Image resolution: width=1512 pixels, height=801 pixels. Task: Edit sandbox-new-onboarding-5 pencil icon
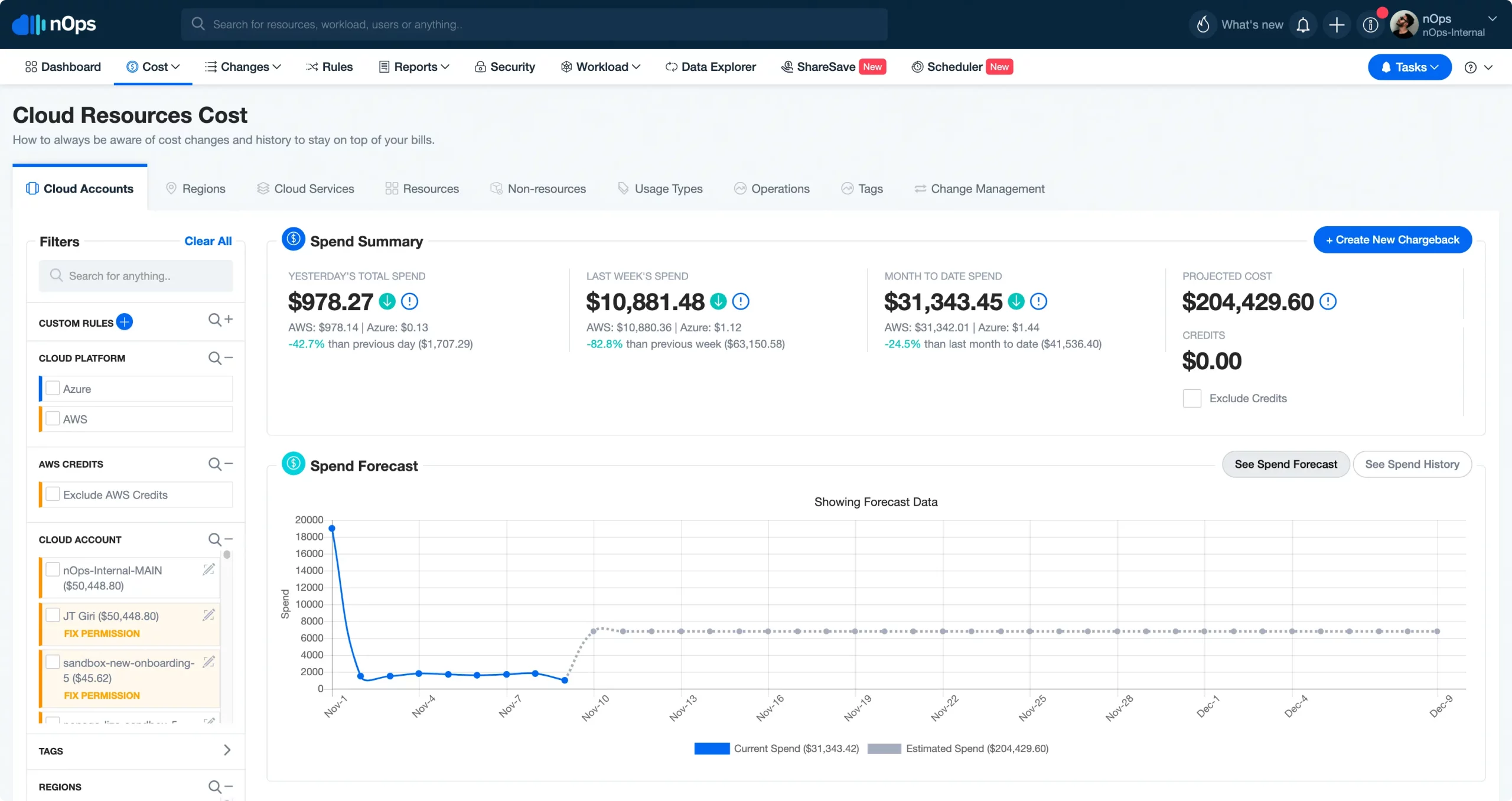(208, 662)
